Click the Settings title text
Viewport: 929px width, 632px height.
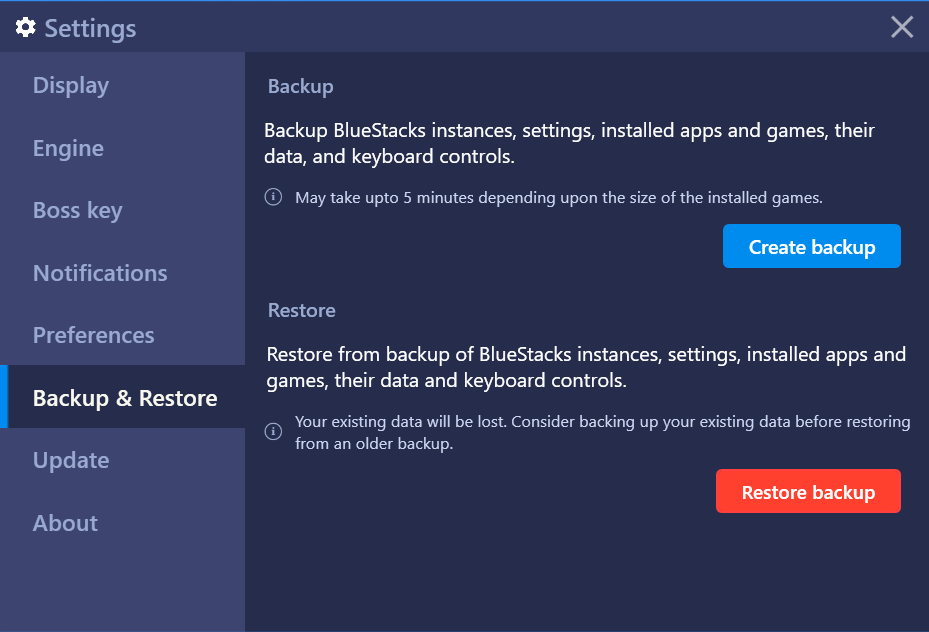click(91, 28)
